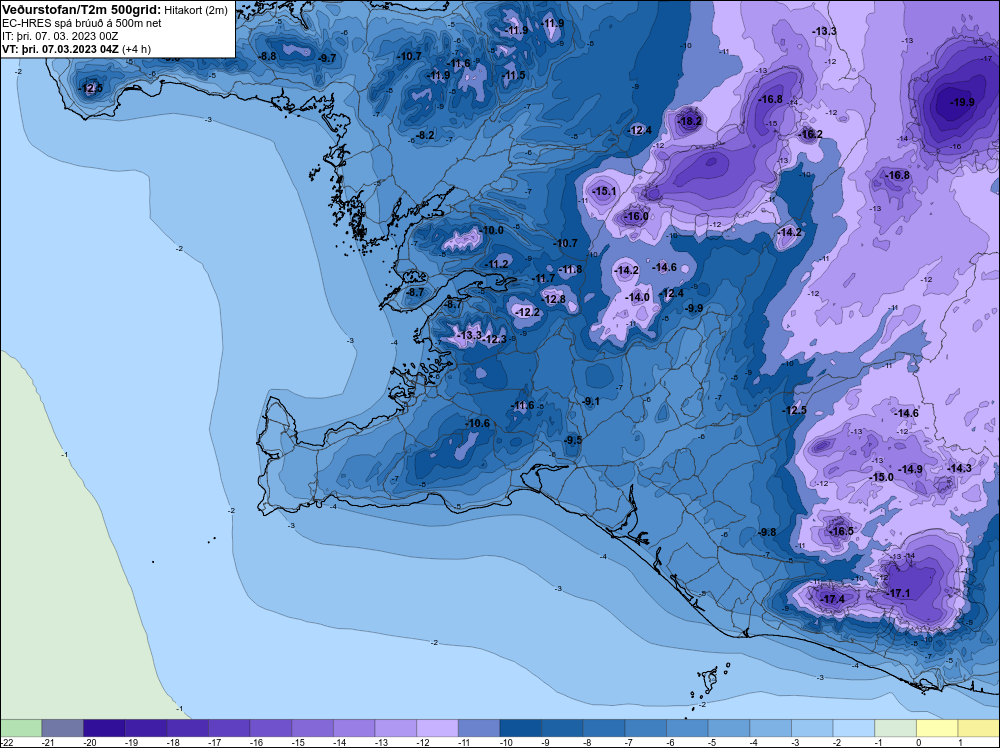
Task: Select the legend swatch starting at -17
Action: pos(229,728)
